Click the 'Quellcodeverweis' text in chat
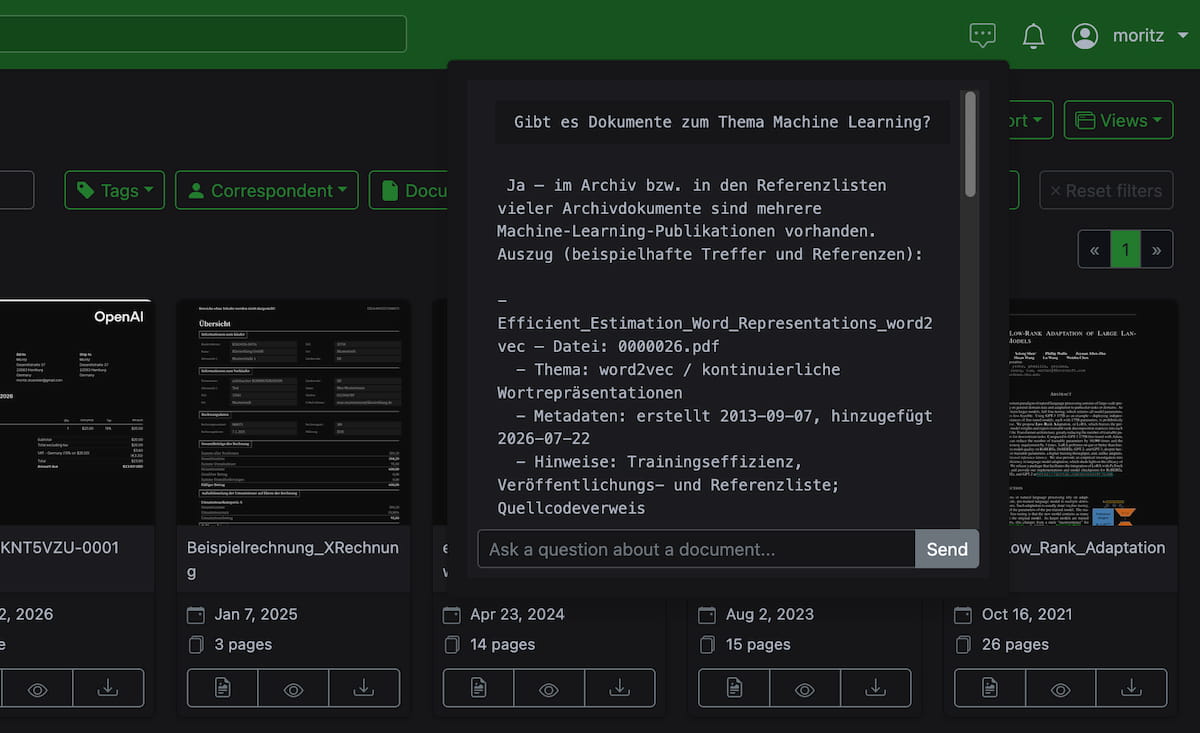 click(571, 508)
